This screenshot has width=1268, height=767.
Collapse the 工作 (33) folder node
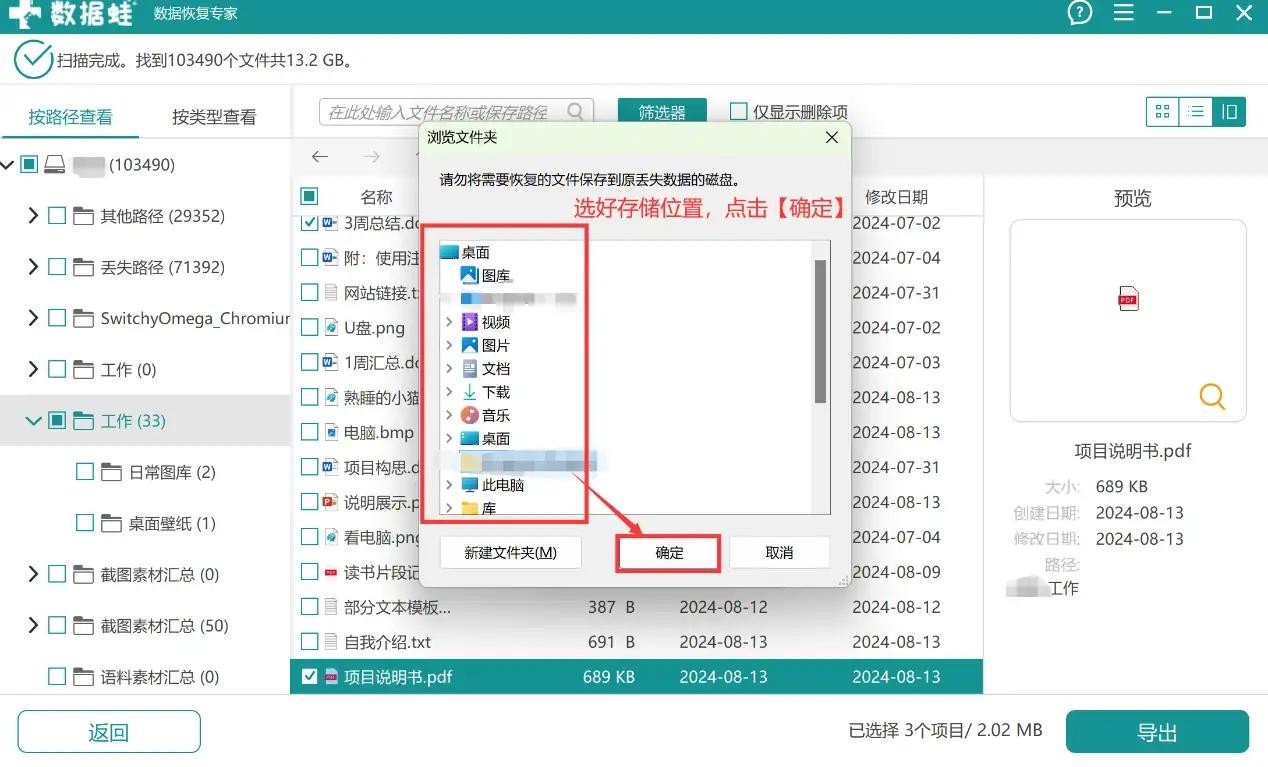(x=33, y=421)
